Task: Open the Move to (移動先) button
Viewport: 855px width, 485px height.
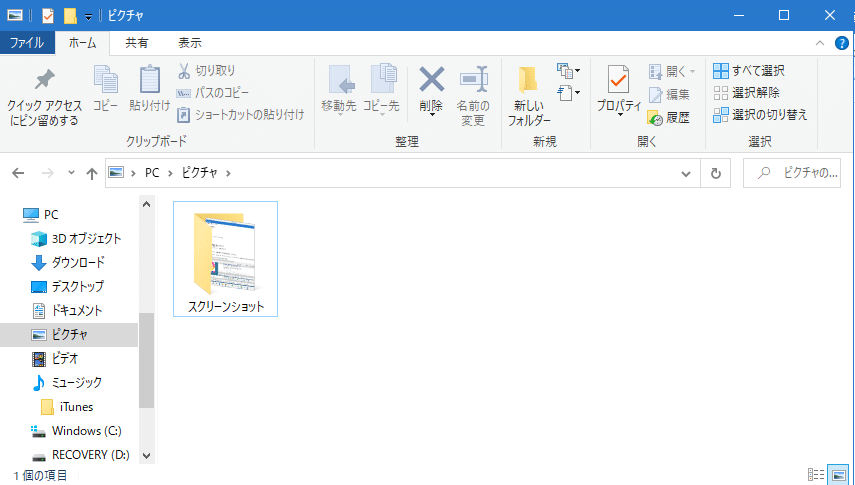Action: click(339, 91)
